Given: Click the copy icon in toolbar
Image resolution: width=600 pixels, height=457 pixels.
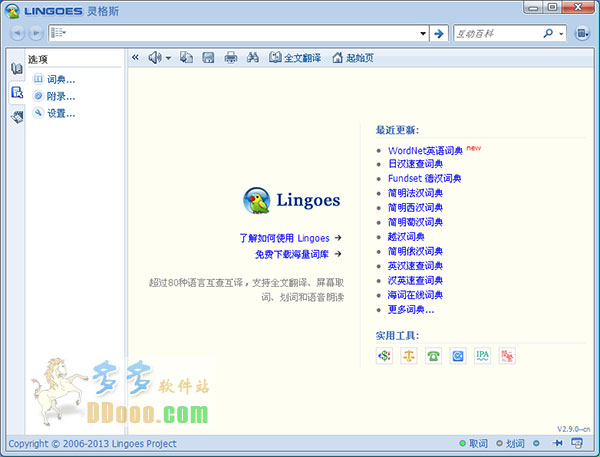Looking at the screenshot, I should (x=186, y=58).
